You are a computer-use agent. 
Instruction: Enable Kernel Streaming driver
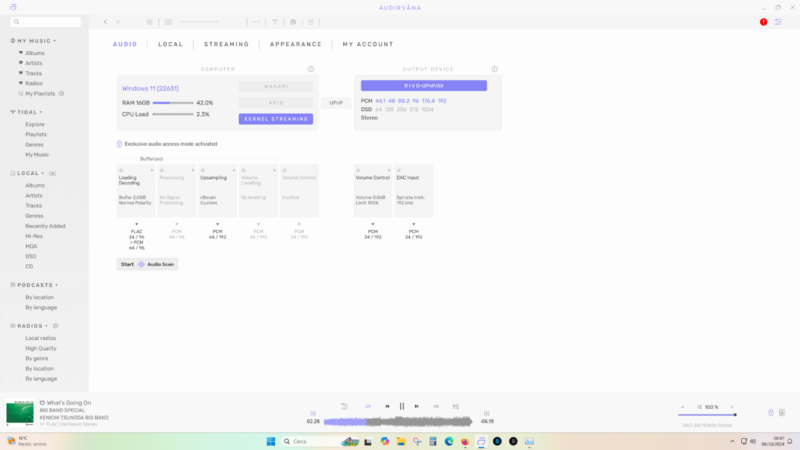coord(275,119)
